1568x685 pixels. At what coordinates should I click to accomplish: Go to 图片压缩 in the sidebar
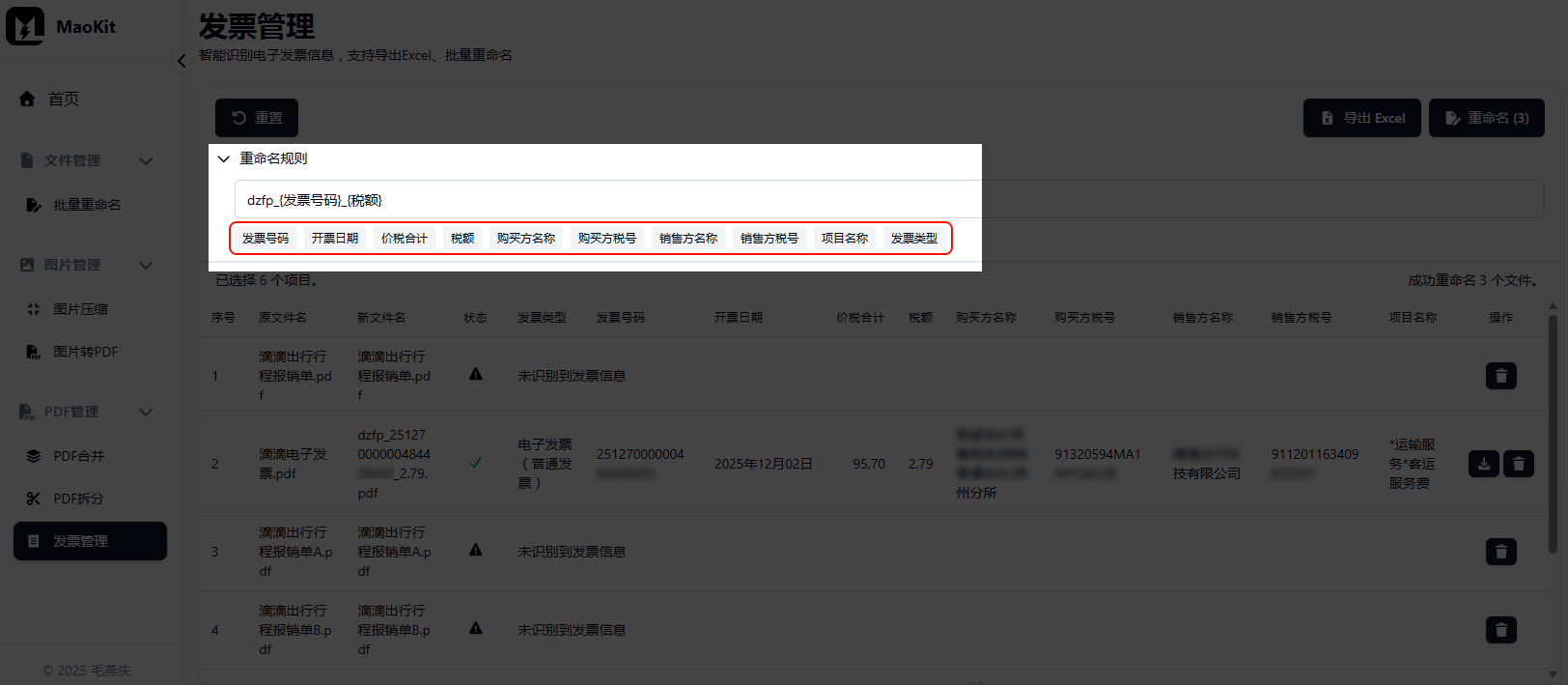pos(80,309)
